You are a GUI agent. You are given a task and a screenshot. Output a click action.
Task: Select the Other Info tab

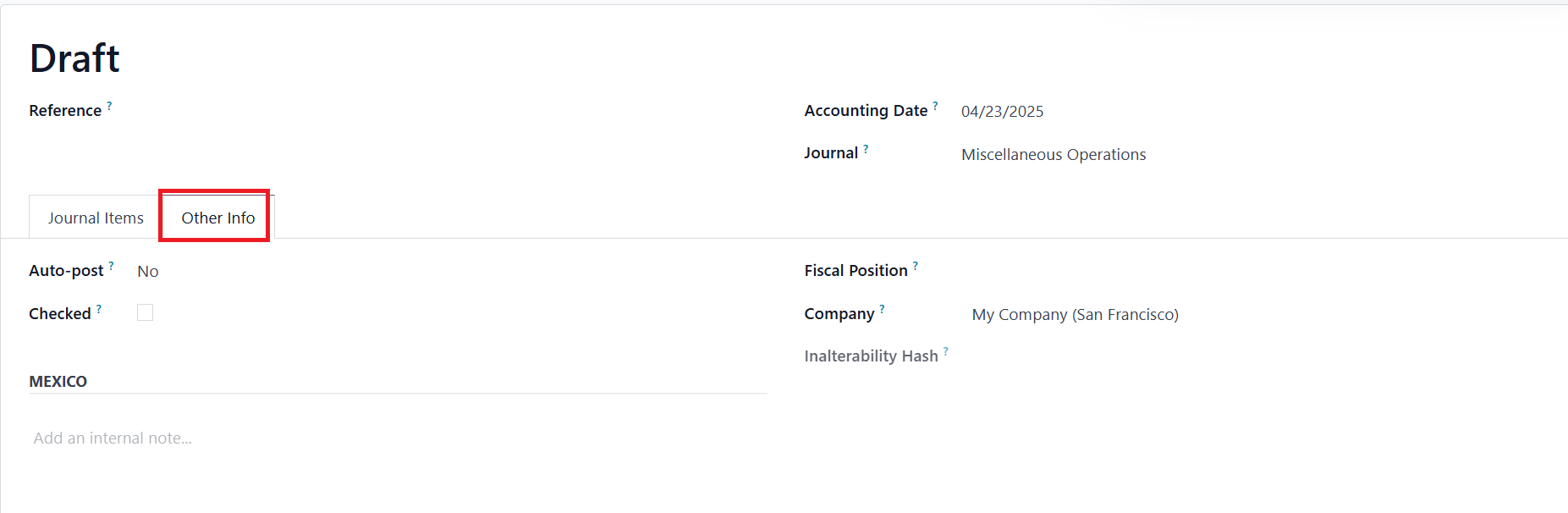217,218
